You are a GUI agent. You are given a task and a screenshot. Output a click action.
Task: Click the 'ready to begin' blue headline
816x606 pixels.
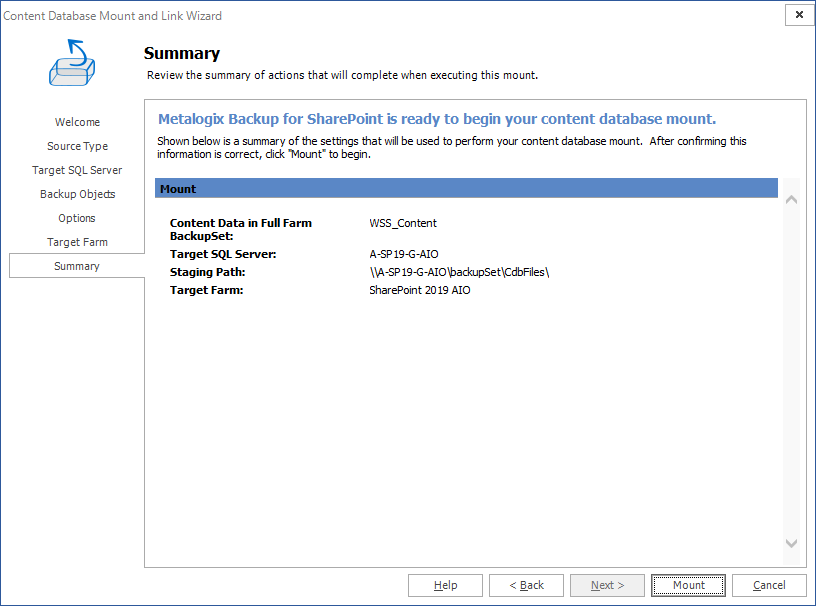(437, 119)
